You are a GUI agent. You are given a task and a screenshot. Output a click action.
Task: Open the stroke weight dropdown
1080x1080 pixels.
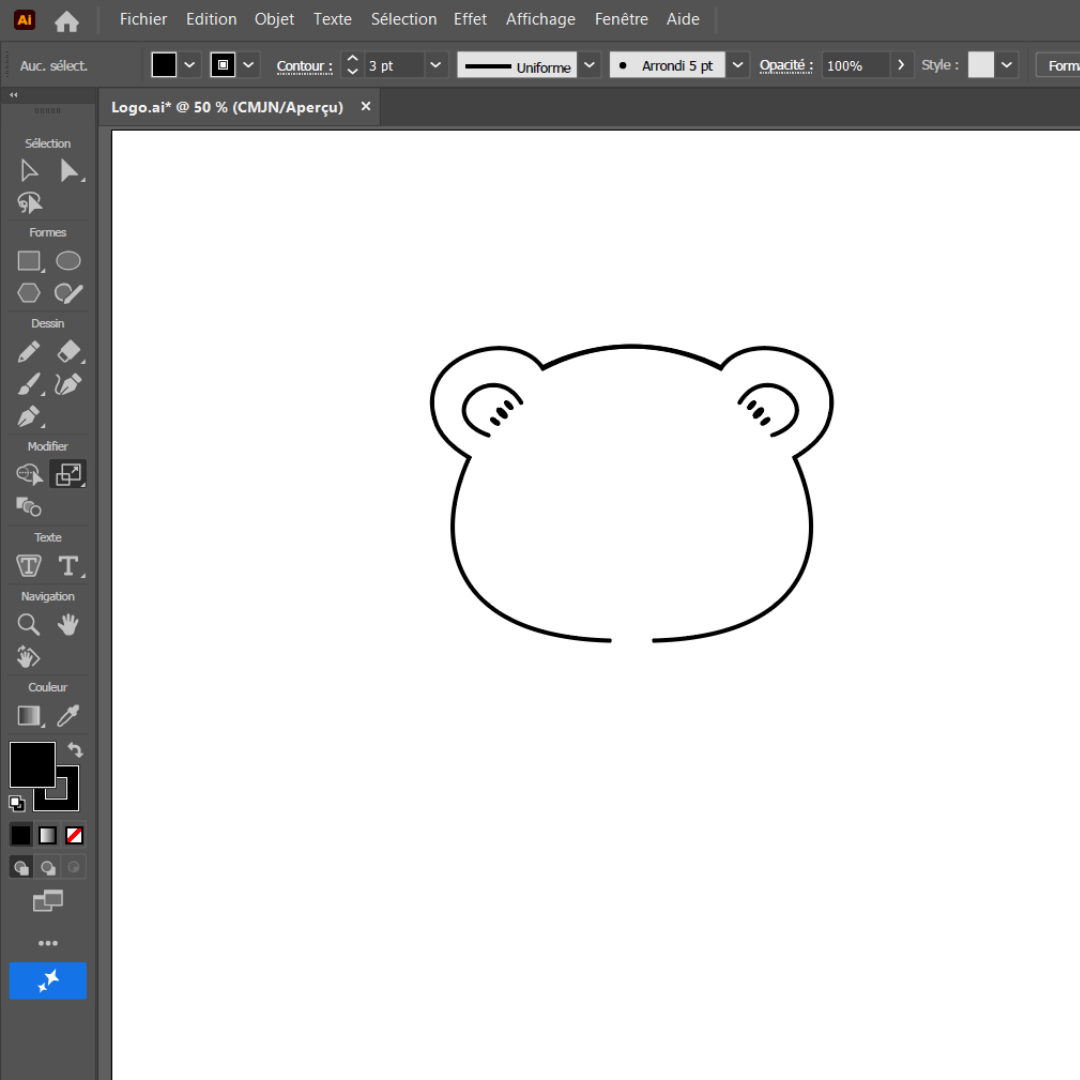[435, 65]
